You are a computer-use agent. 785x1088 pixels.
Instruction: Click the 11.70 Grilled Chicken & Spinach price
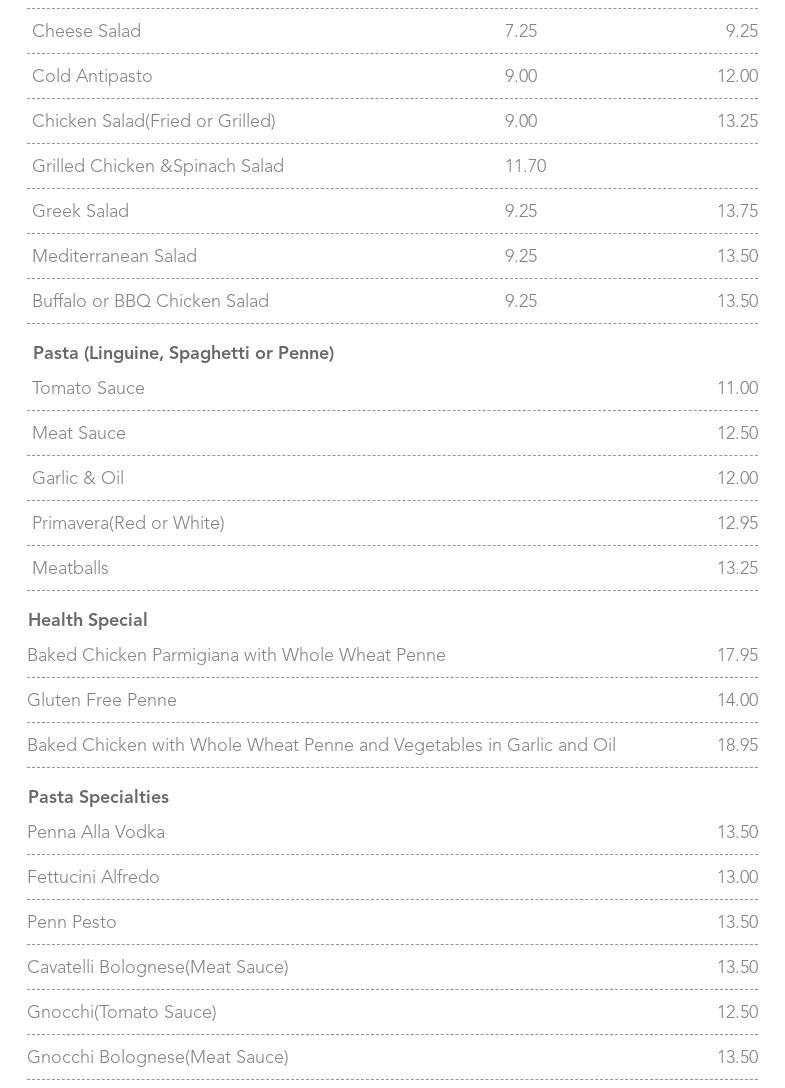point(525,166)
